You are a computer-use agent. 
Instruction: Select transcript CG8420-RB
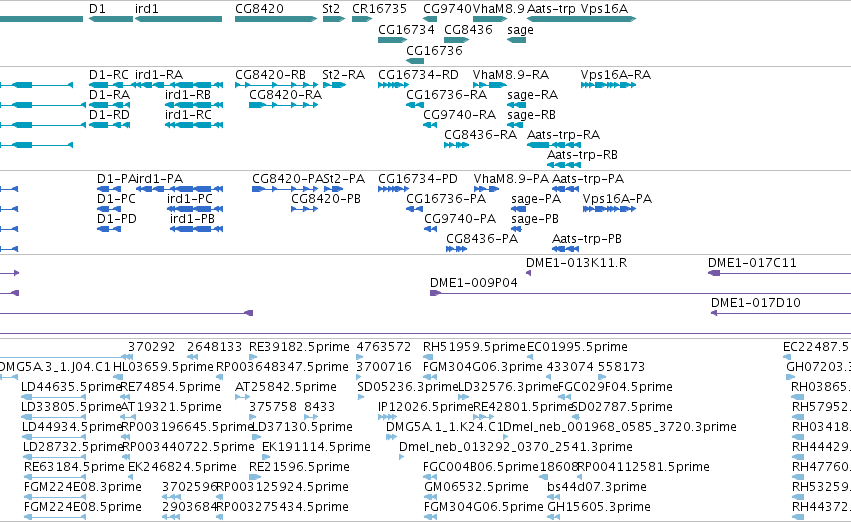pos(270,74)
